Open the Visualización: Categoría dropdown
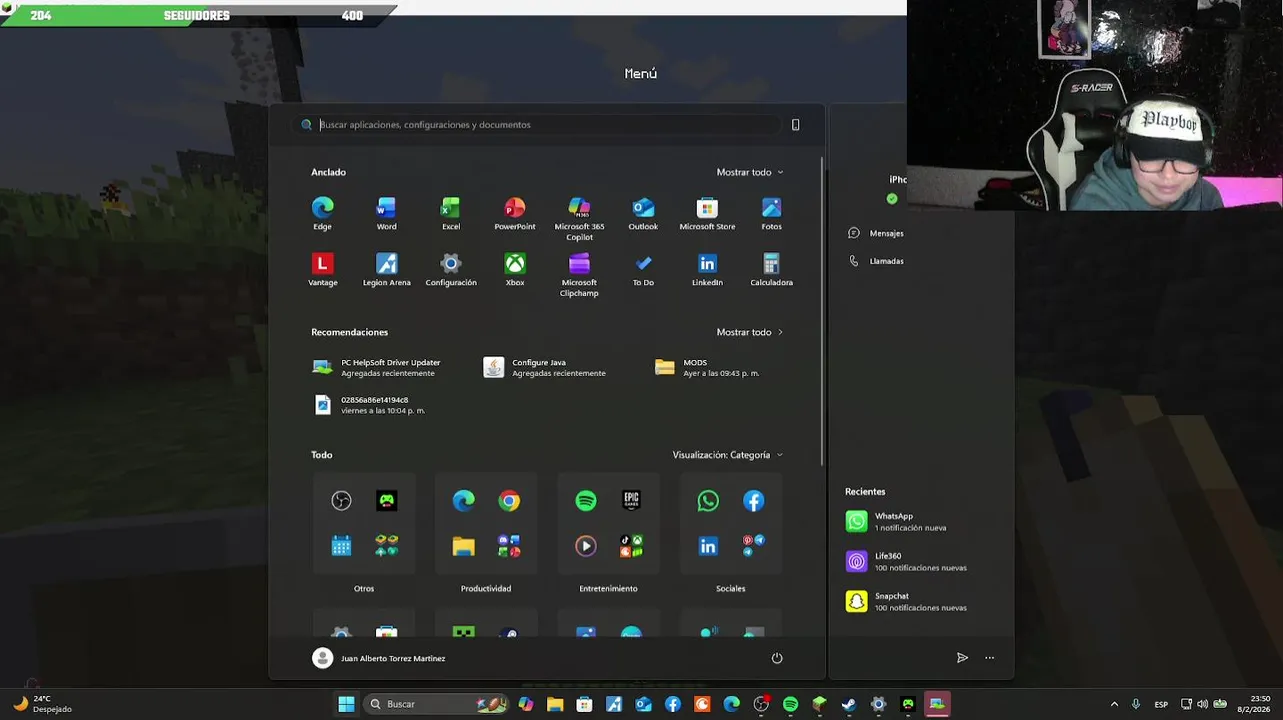Image resolution: width=1283 pixels, height=720 pixels. (x=727, y=455)
